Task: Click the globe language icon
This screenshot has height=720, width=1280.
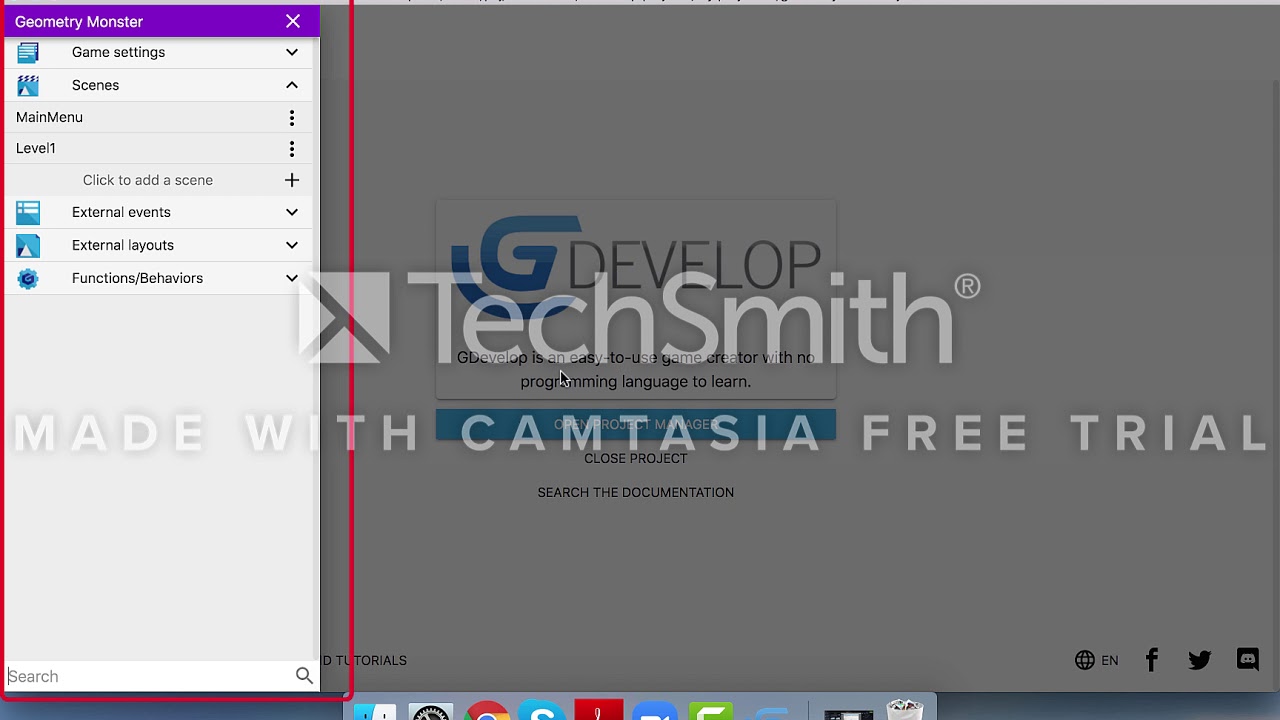Action: click(1085, 660)
